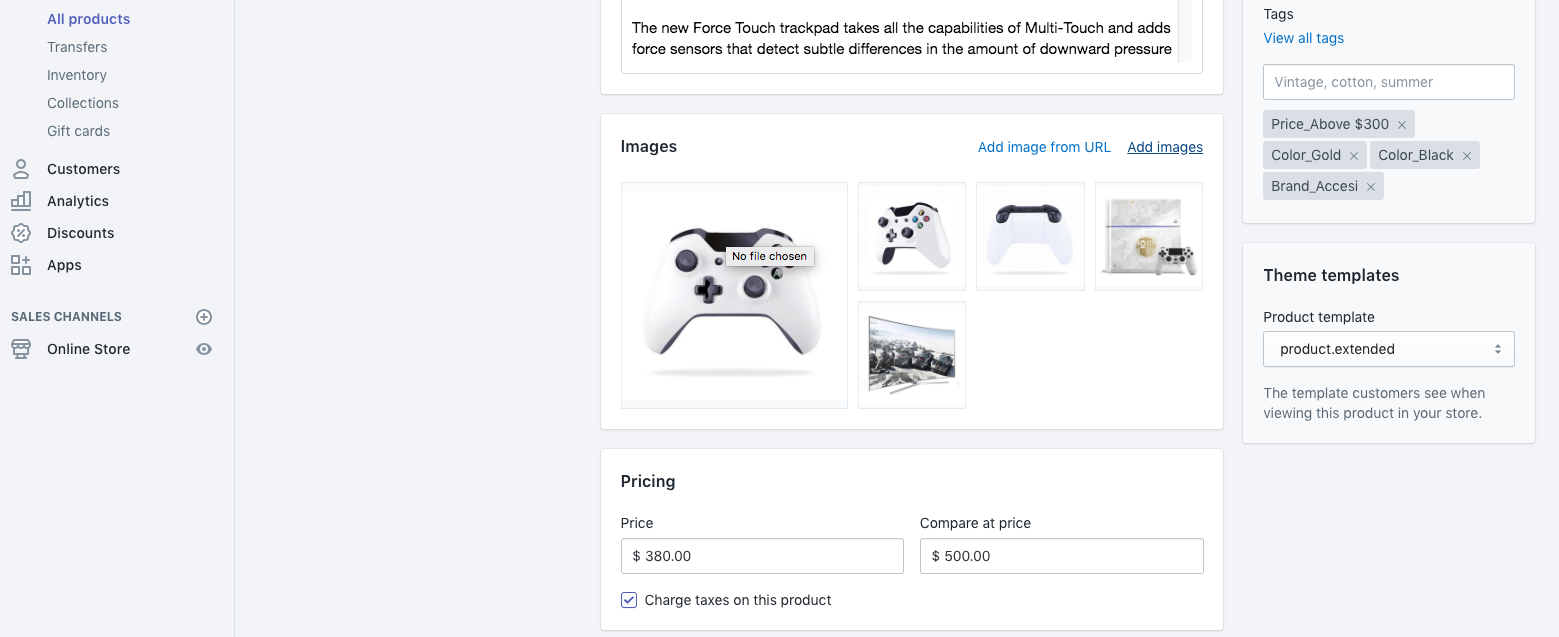Click the Compare at price field
The height and width of the screenshot is (637, 1559).
pos(1061,556)
